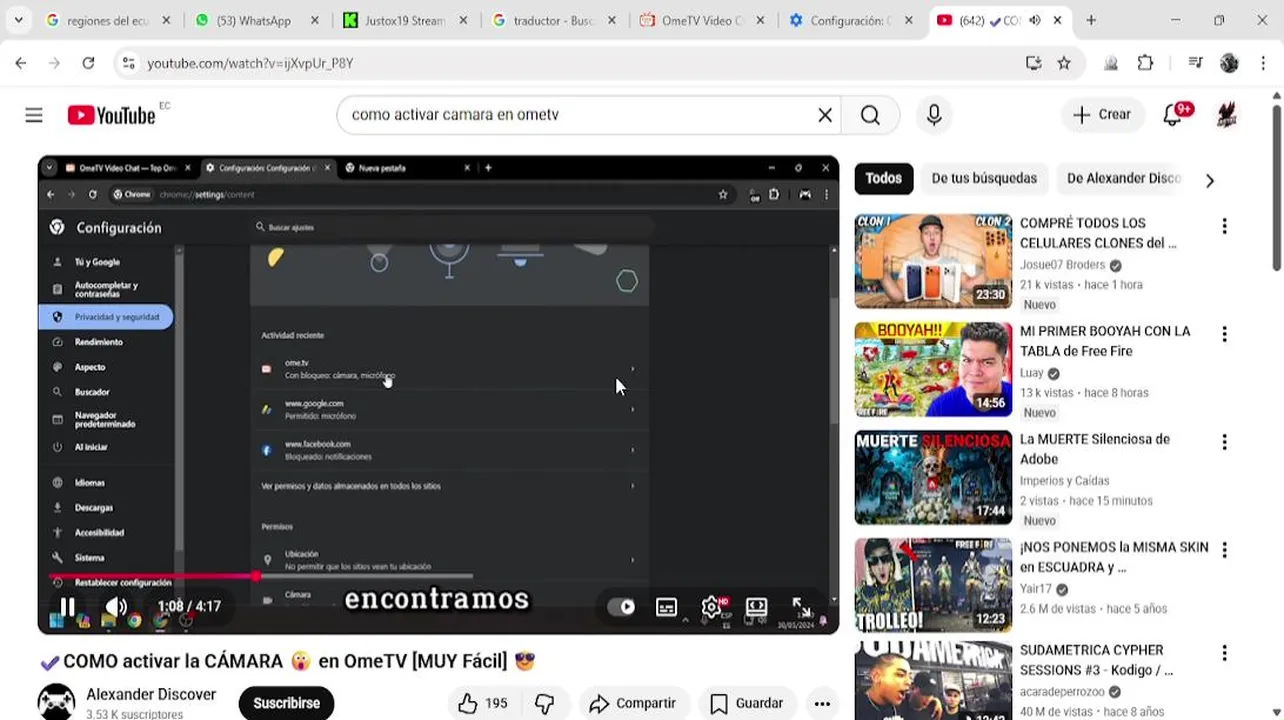
Task: Switch player to theater mode
Action: pos(757,607)
